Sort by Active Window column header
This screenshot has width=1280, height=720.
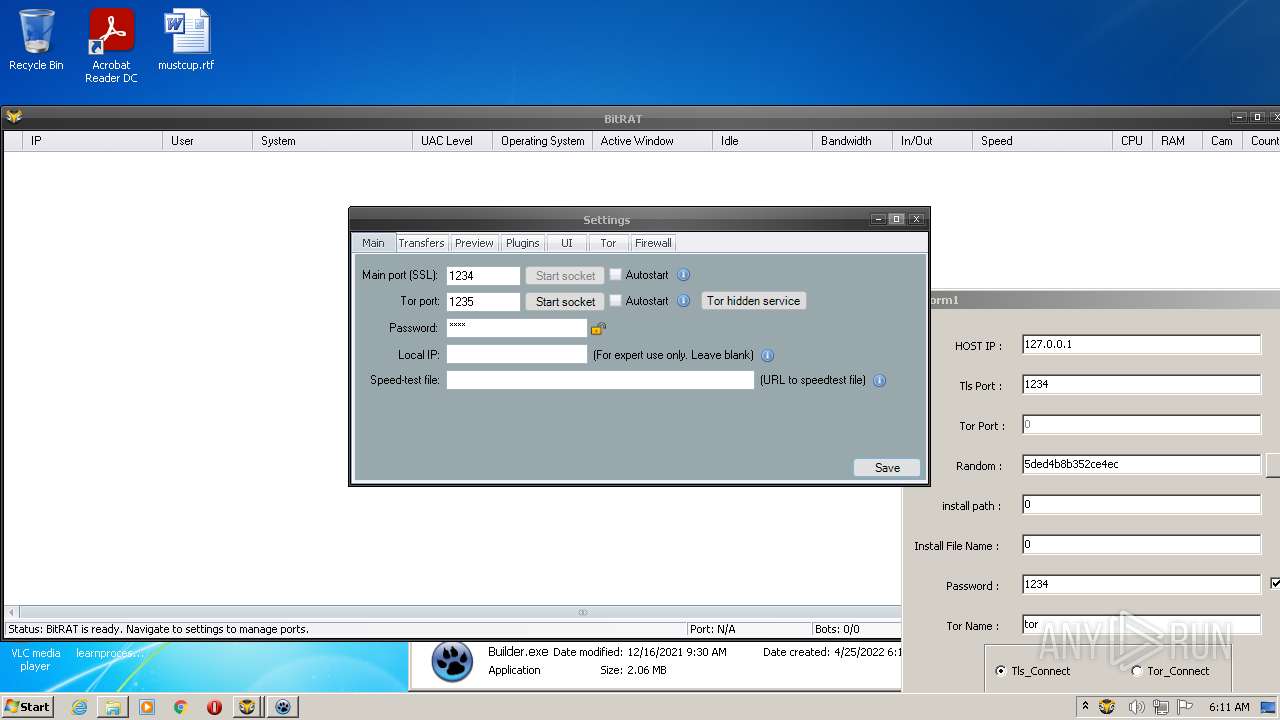click(652, 141)
